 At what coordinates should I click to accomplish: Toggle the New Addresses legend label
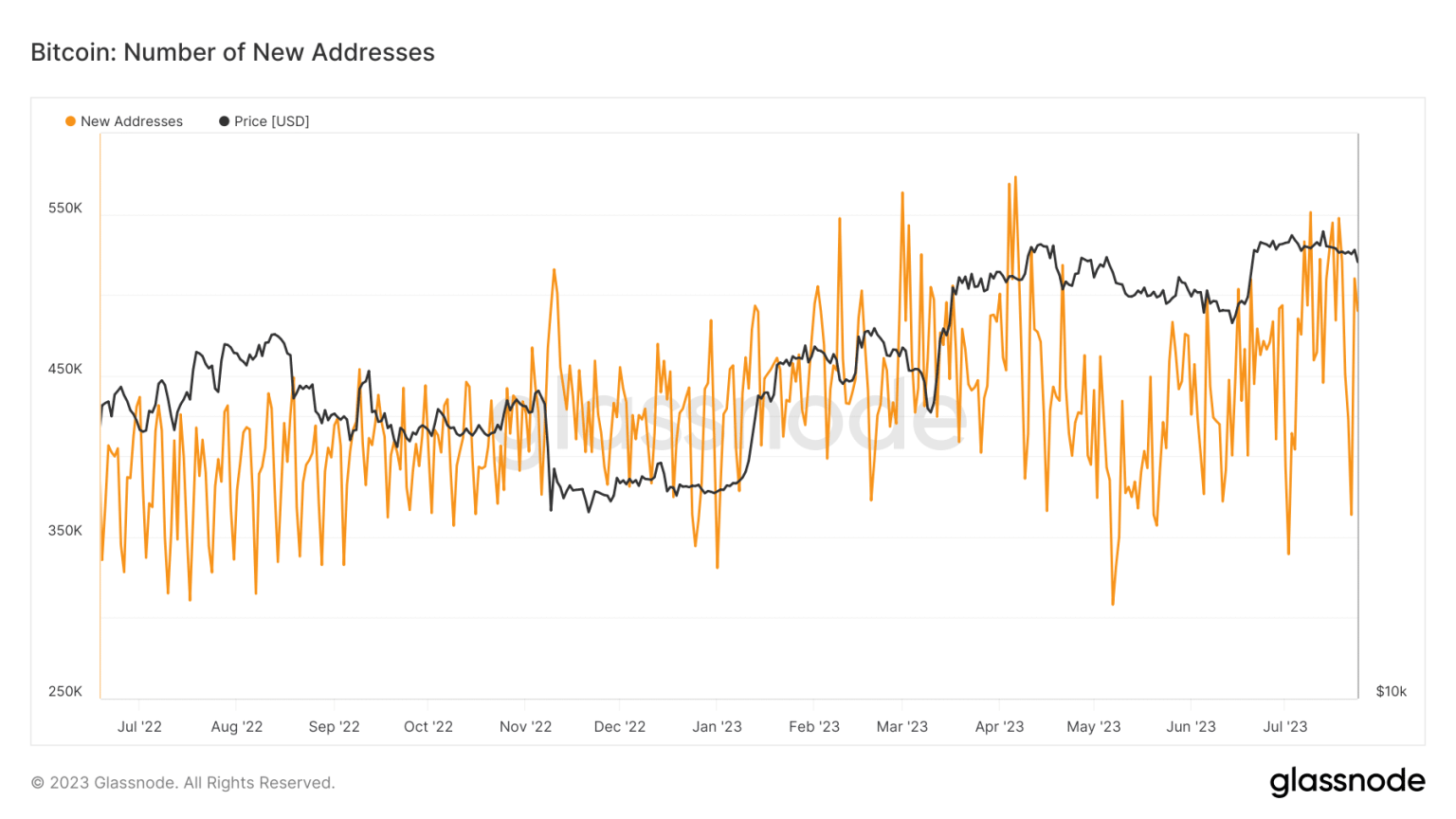click(131, 121)
